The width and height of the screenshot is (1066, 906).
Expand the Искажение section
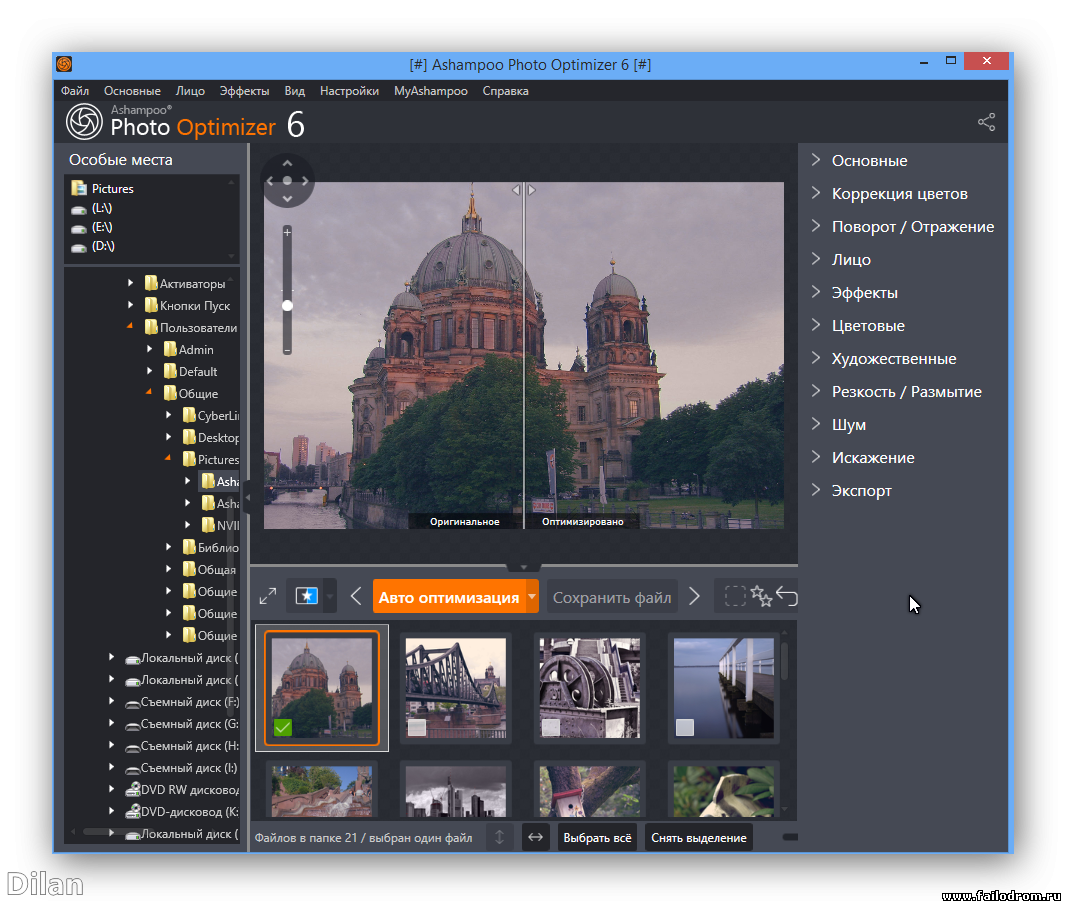[x=863, y=457]
